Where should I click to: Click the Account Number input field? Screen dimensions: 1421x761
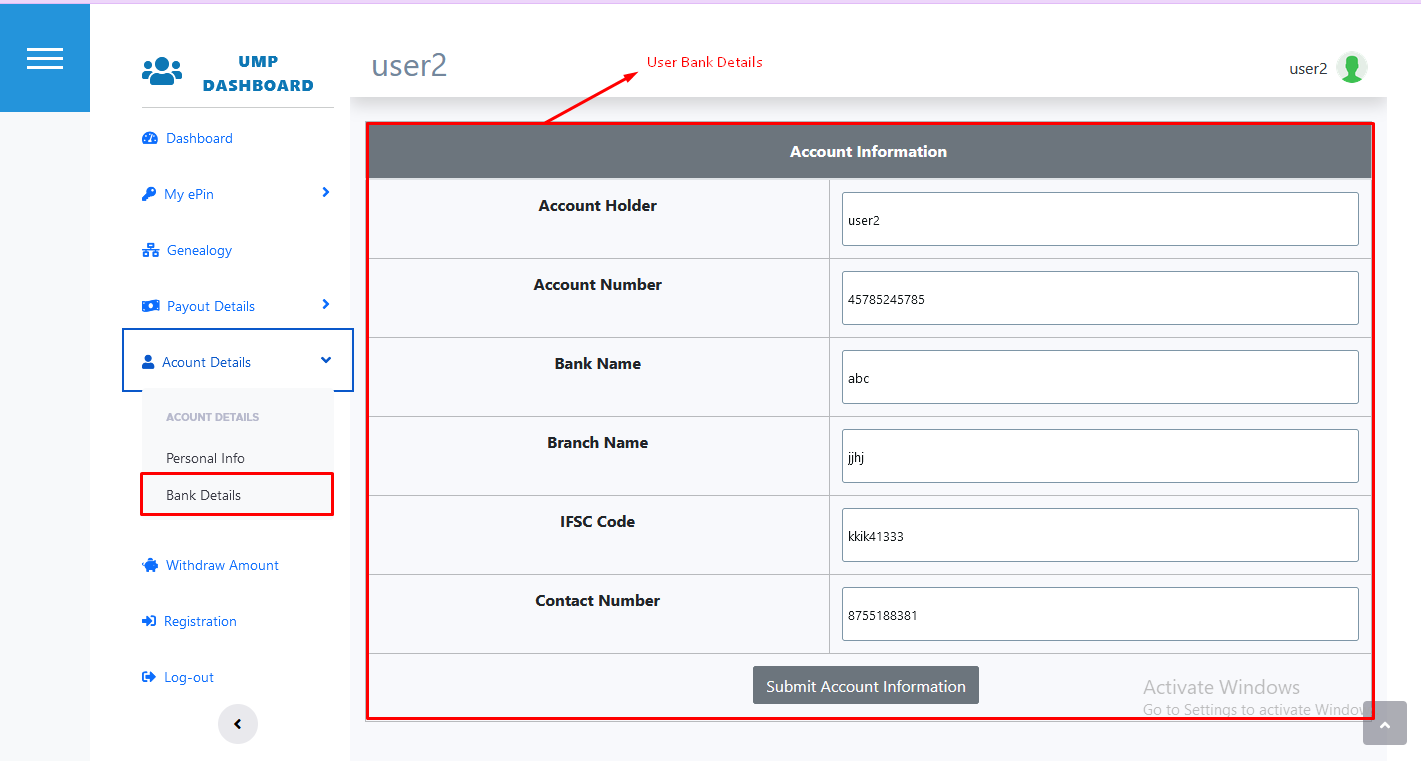pyautogui.click(x=1099, y=298)
